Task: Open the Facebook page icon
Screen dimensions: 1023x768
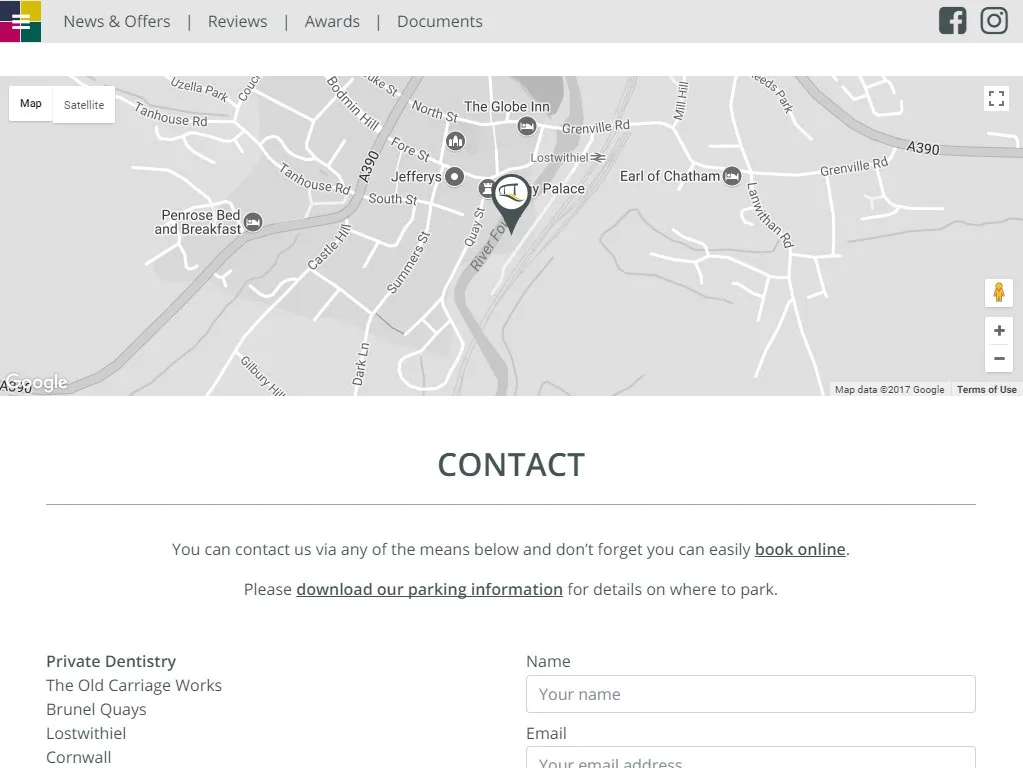Action: [x=952, y=21]
